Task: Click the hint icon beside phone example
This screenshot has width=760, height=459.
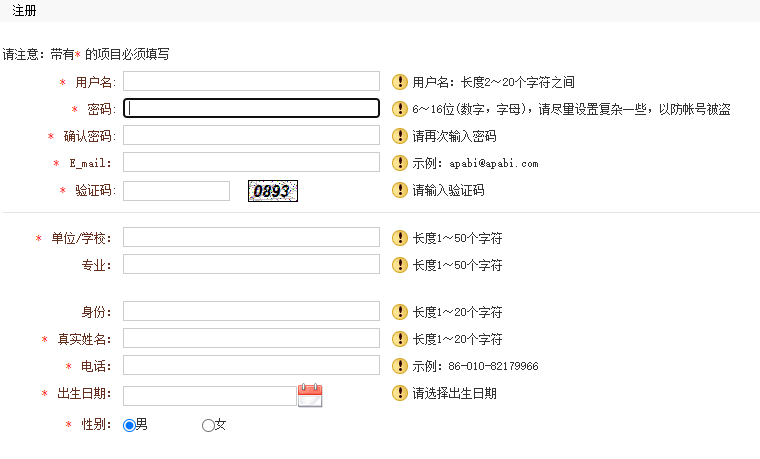Action: coord(400,366)
